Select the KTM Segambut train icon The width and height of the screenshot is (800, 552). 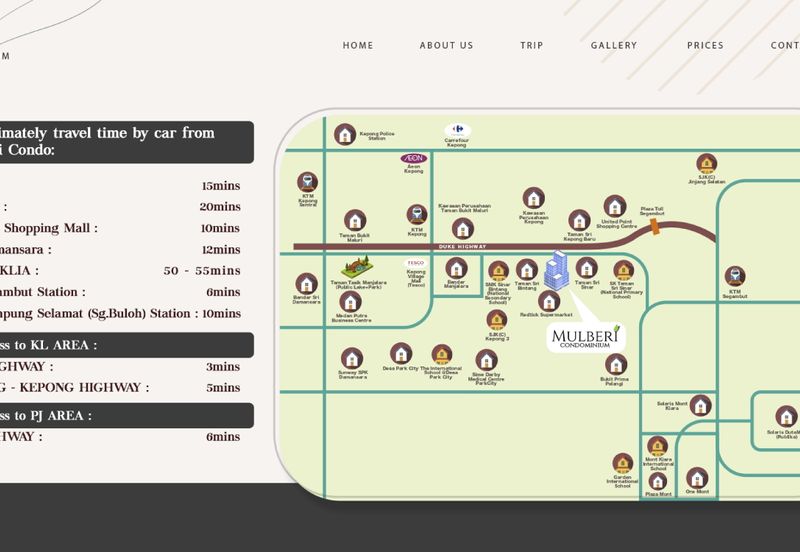(x=735, y=276)
